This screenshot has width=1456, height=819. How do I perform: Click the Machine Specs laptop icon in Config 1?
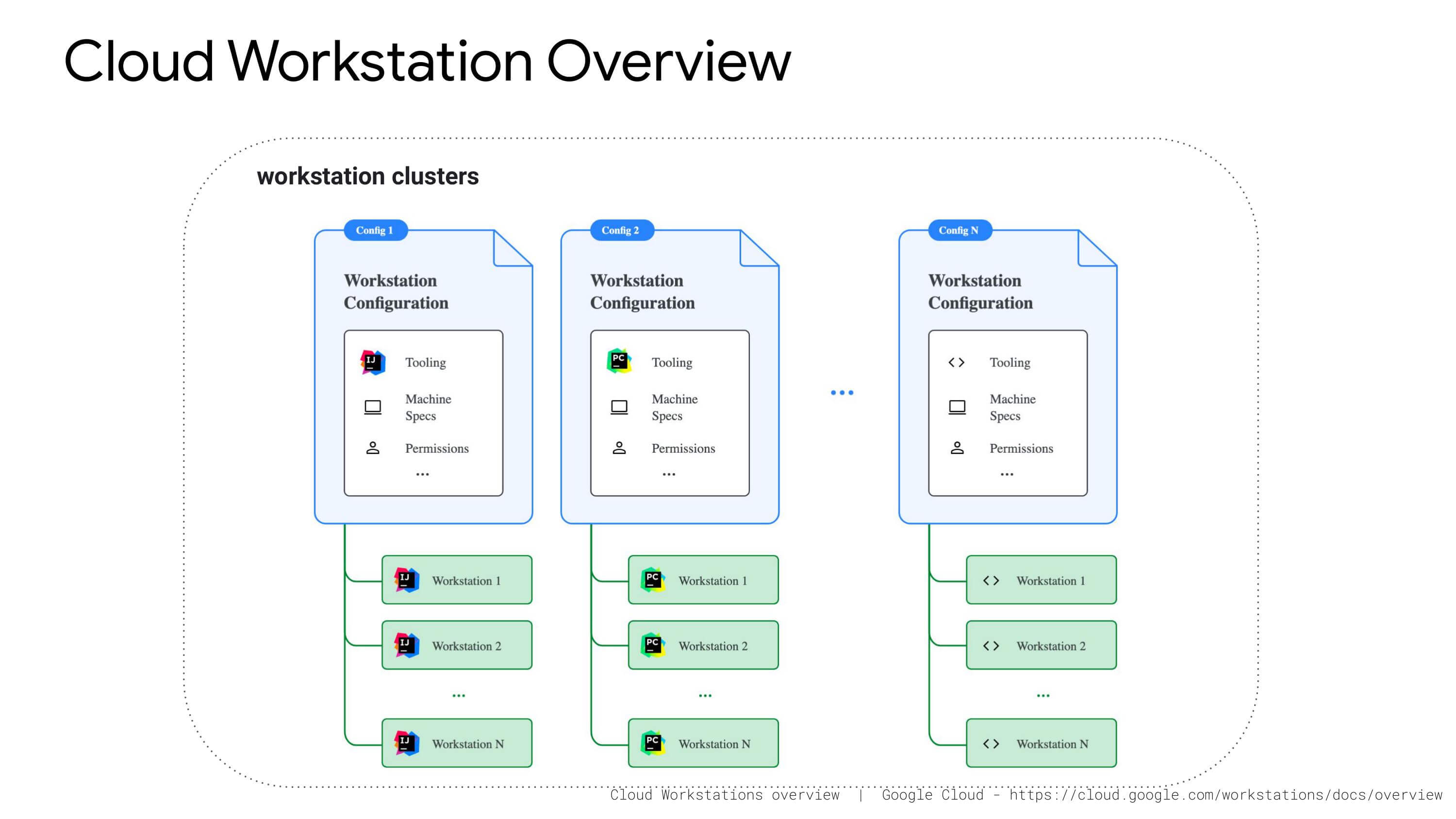click(372, 407)
